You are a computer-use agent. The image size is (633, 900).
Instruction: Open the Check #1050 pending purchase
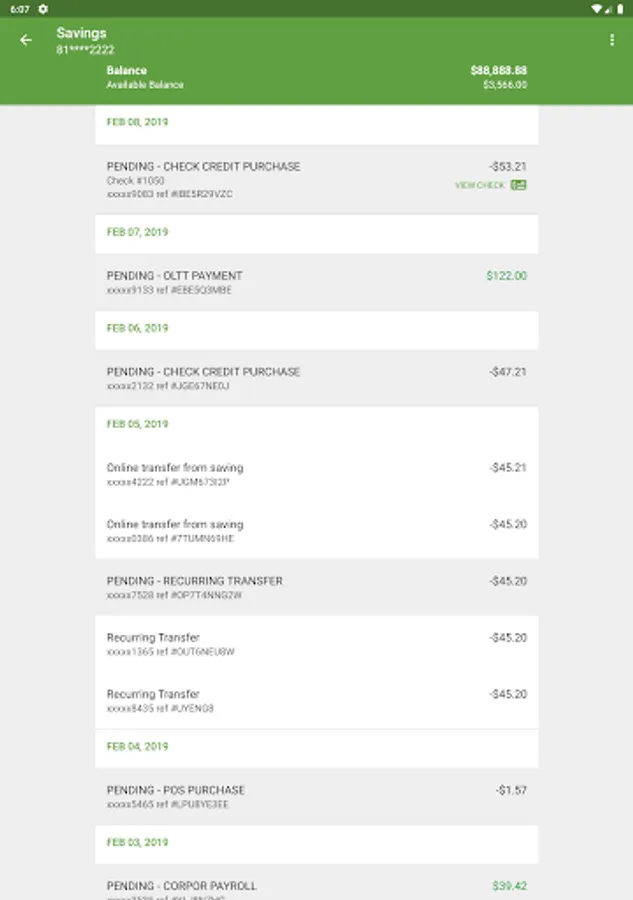point(316,179)
